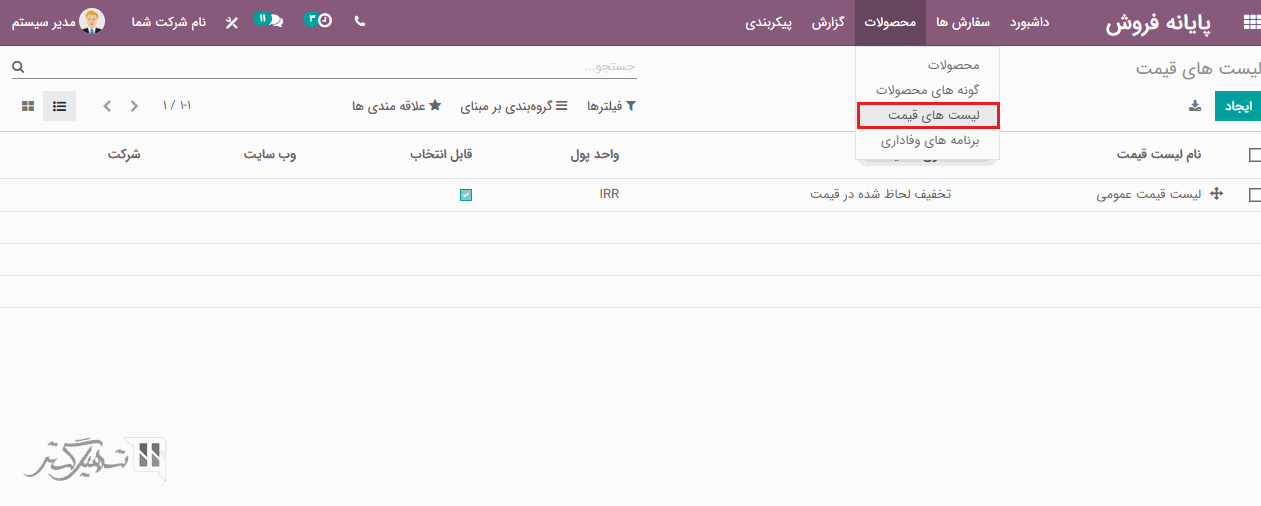Toggle the قابل انتخاب checkbox in row
Image resolution: width=1261 pixels, height=506 pixels.
pyautogui.click(x=466, y=195)
